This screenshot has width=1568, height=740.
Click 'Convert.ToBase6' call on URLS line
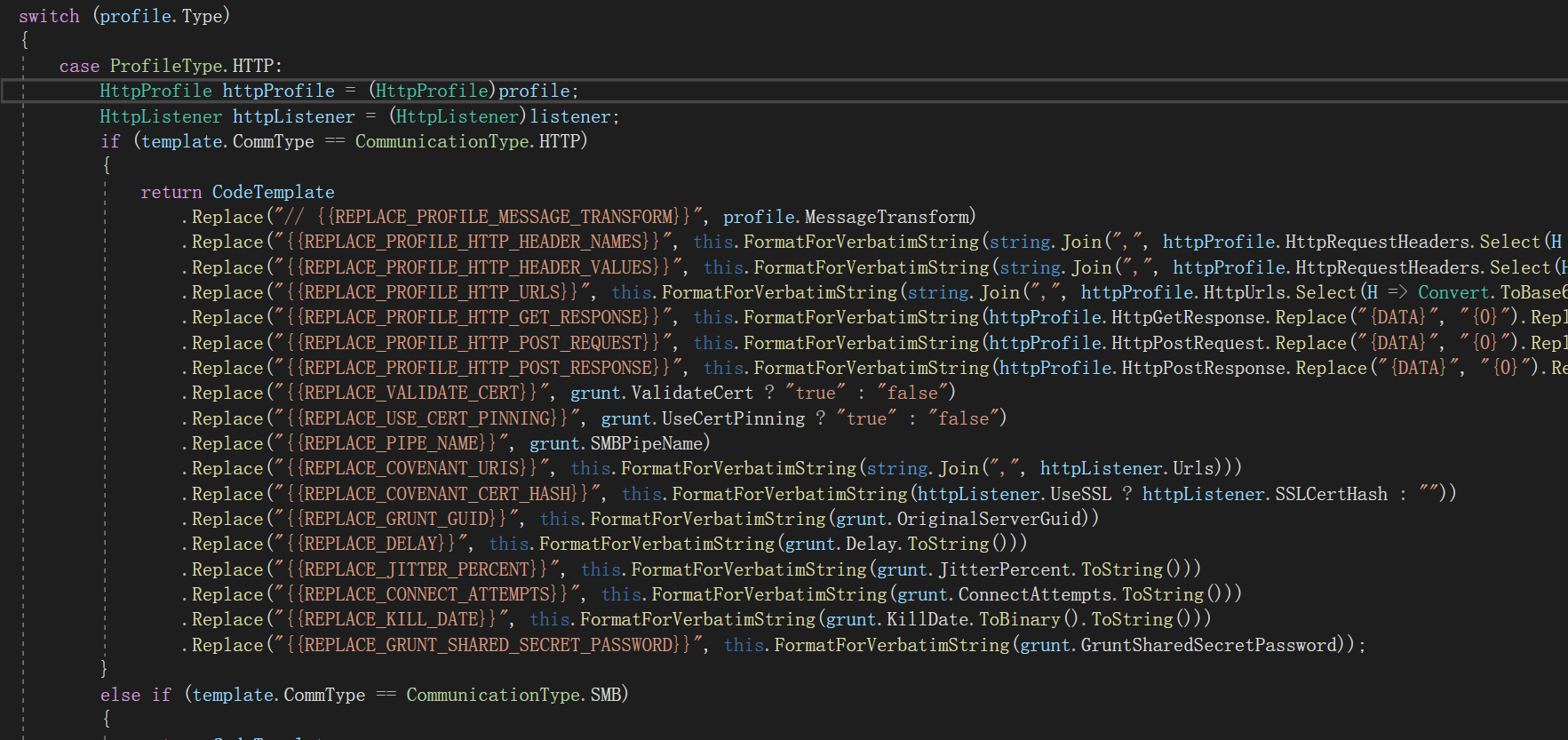tap(1492, 292)
